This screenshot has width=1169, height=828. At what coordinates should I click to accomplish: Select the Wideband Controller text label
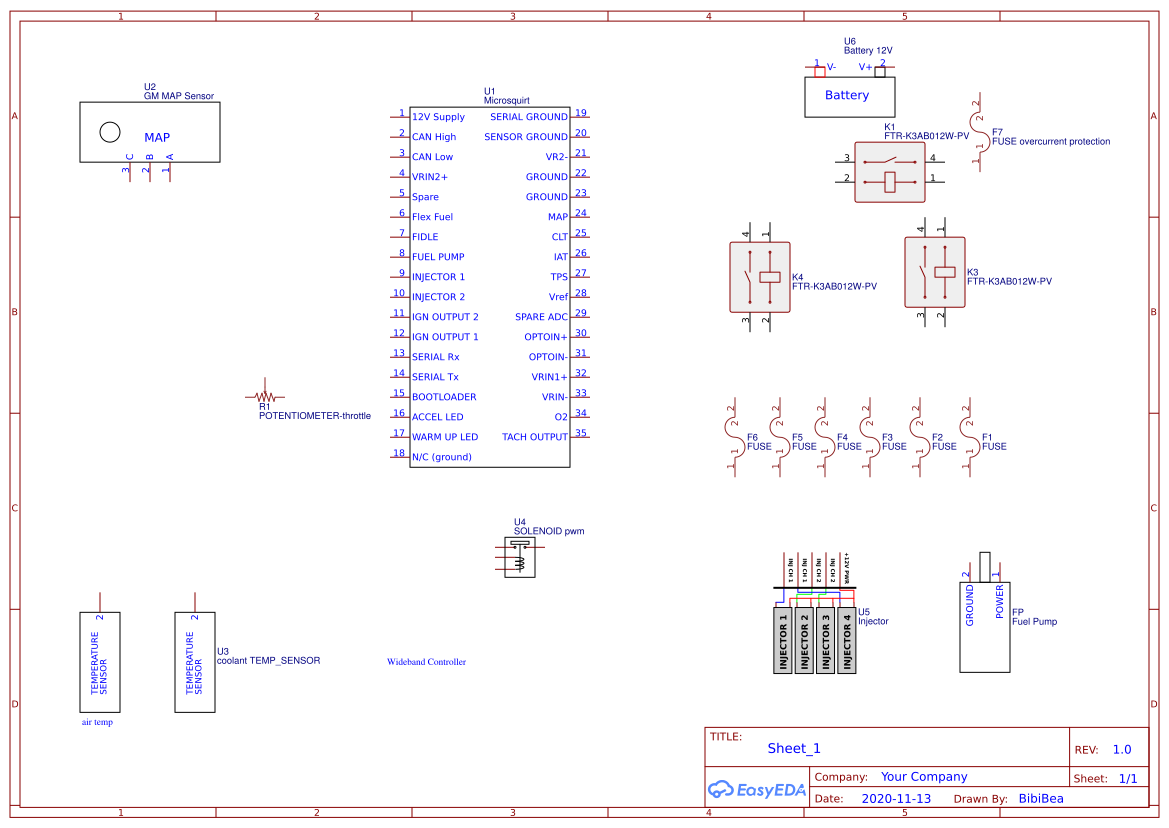[x=425, y=661]
